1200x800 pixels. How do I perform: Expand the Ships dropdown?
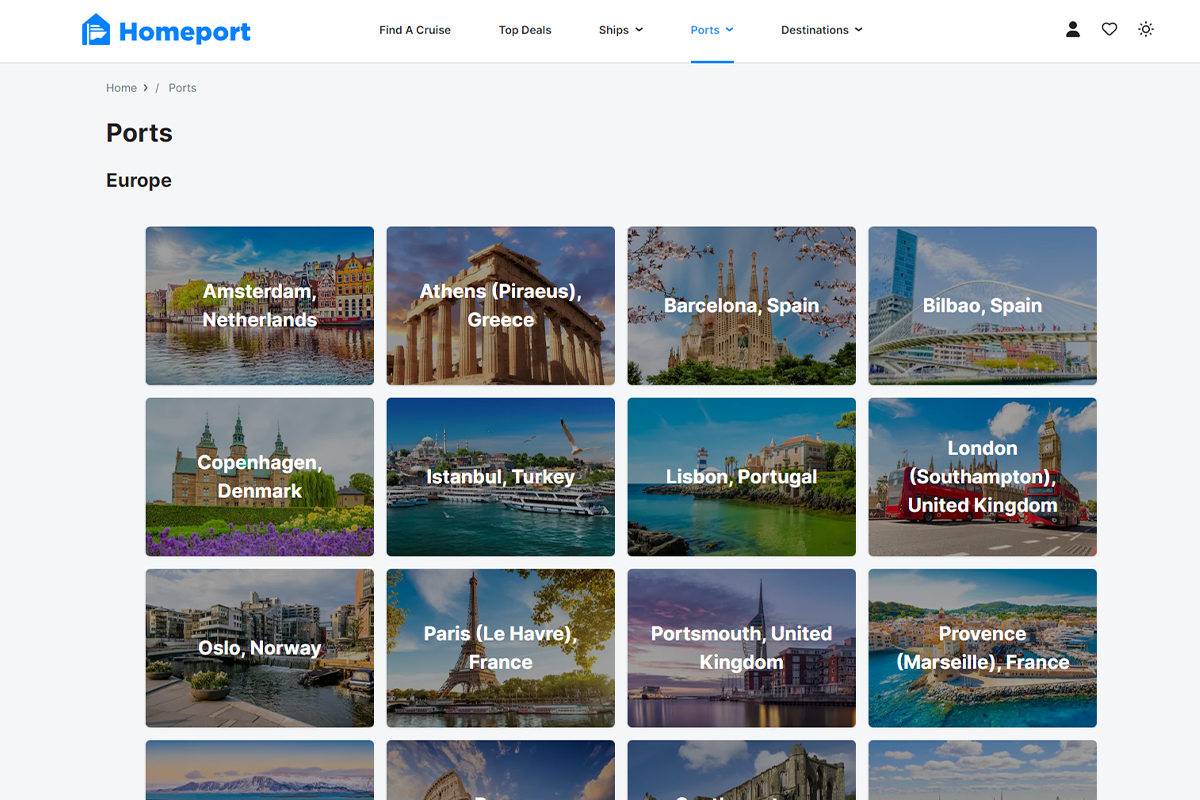coord(621,30)
